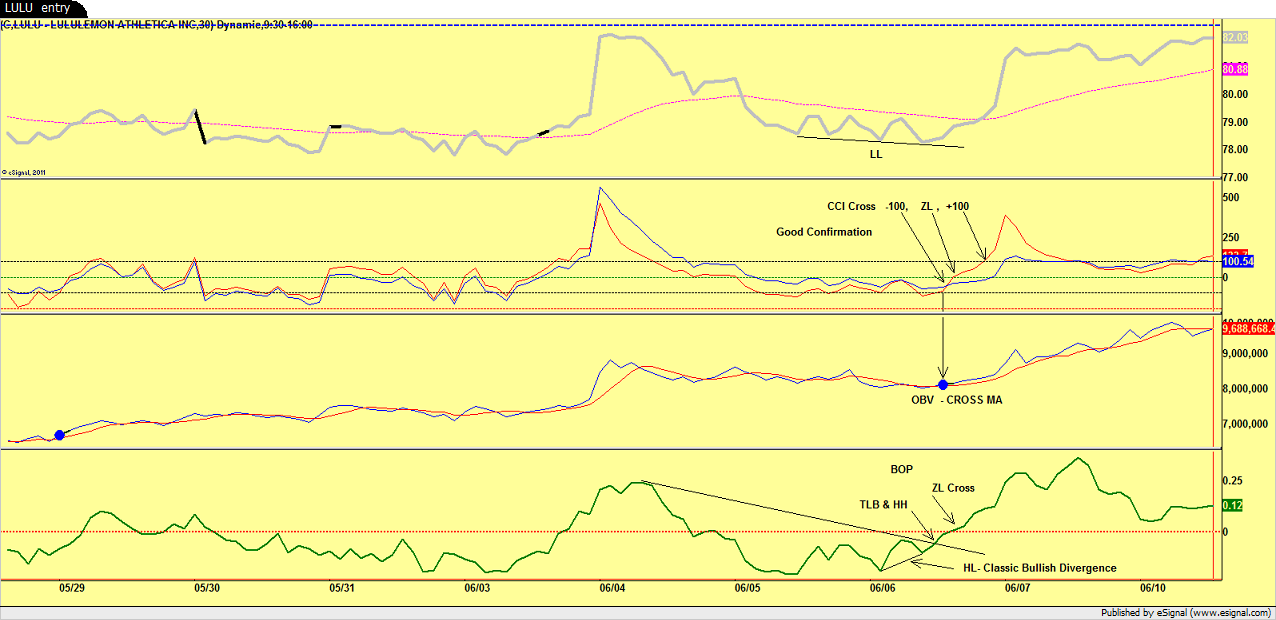This screenshot has height=620, width=1276.
Task: Click the 250 value on the CCI axis
Action: point(1233,237)
